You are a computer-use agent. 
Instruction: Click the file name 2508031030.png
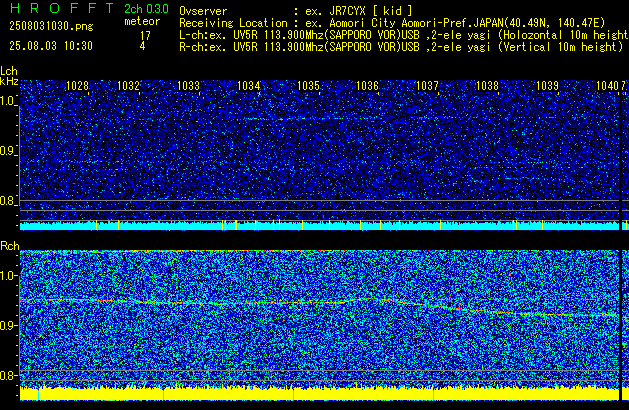(x=51, y=26)
